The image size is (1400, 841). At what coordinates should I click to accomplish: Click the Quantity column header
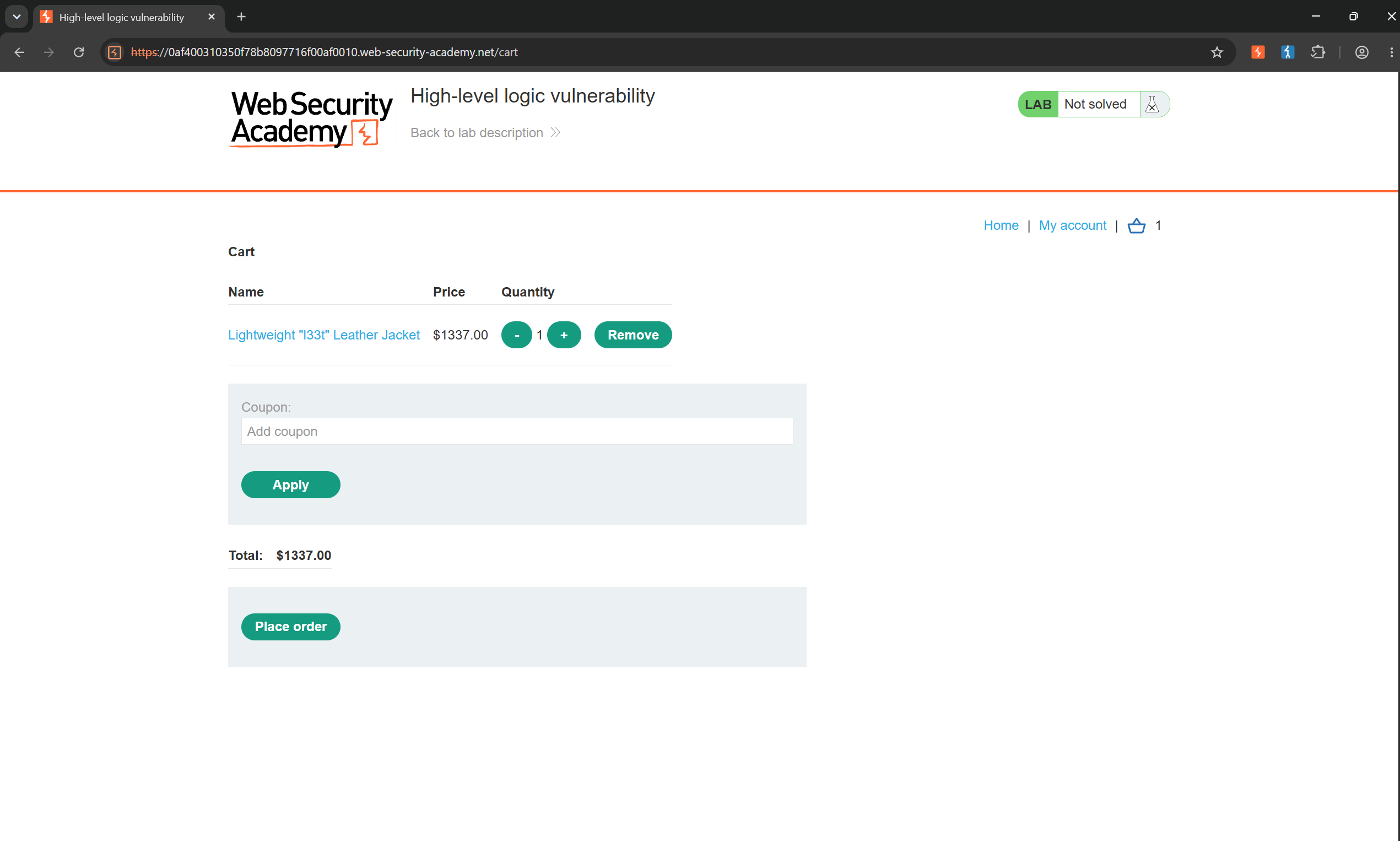pos(527,292)
